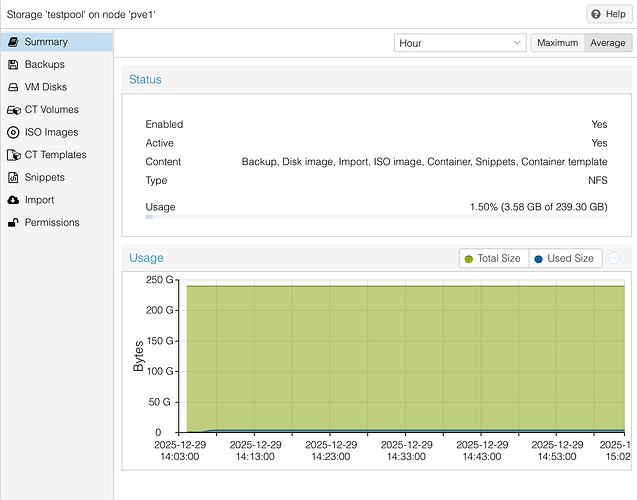Click the storage Usage progress bar
Screen dimensions: 637x500
375,216
